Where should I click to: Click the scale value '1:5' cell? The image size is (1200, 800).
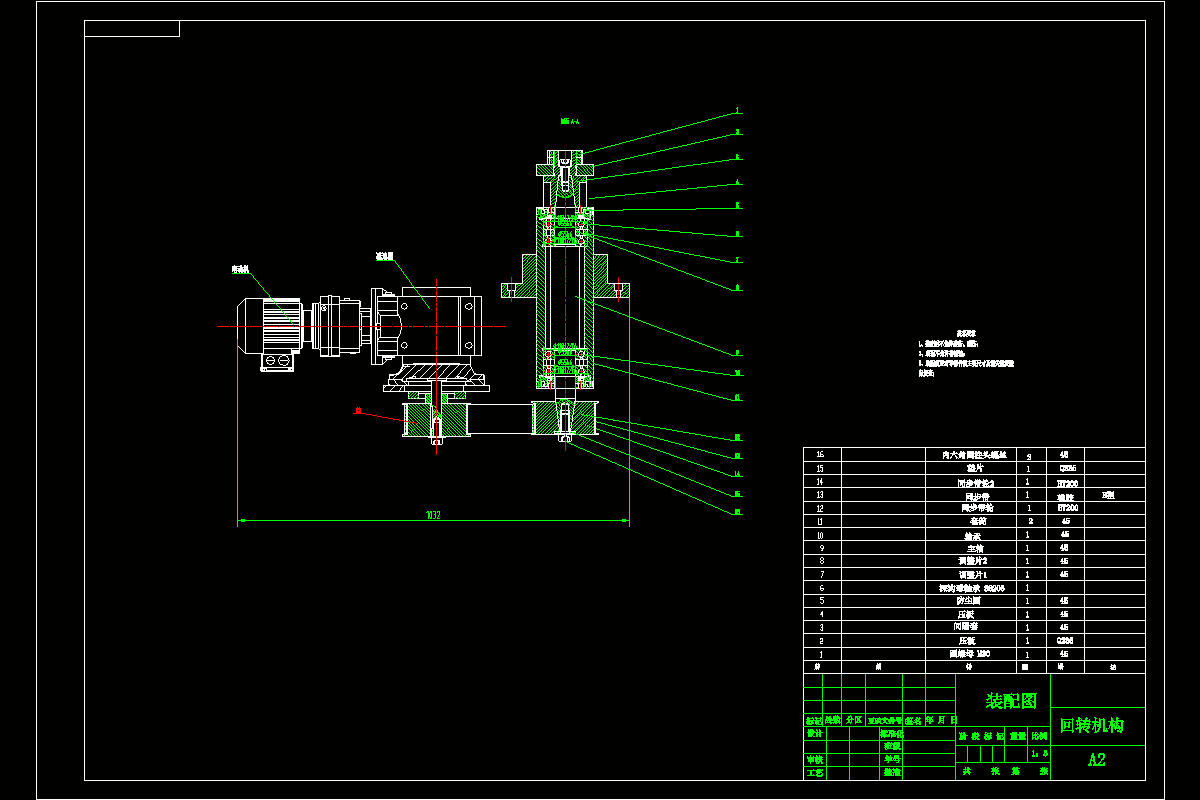(1039, 753)
